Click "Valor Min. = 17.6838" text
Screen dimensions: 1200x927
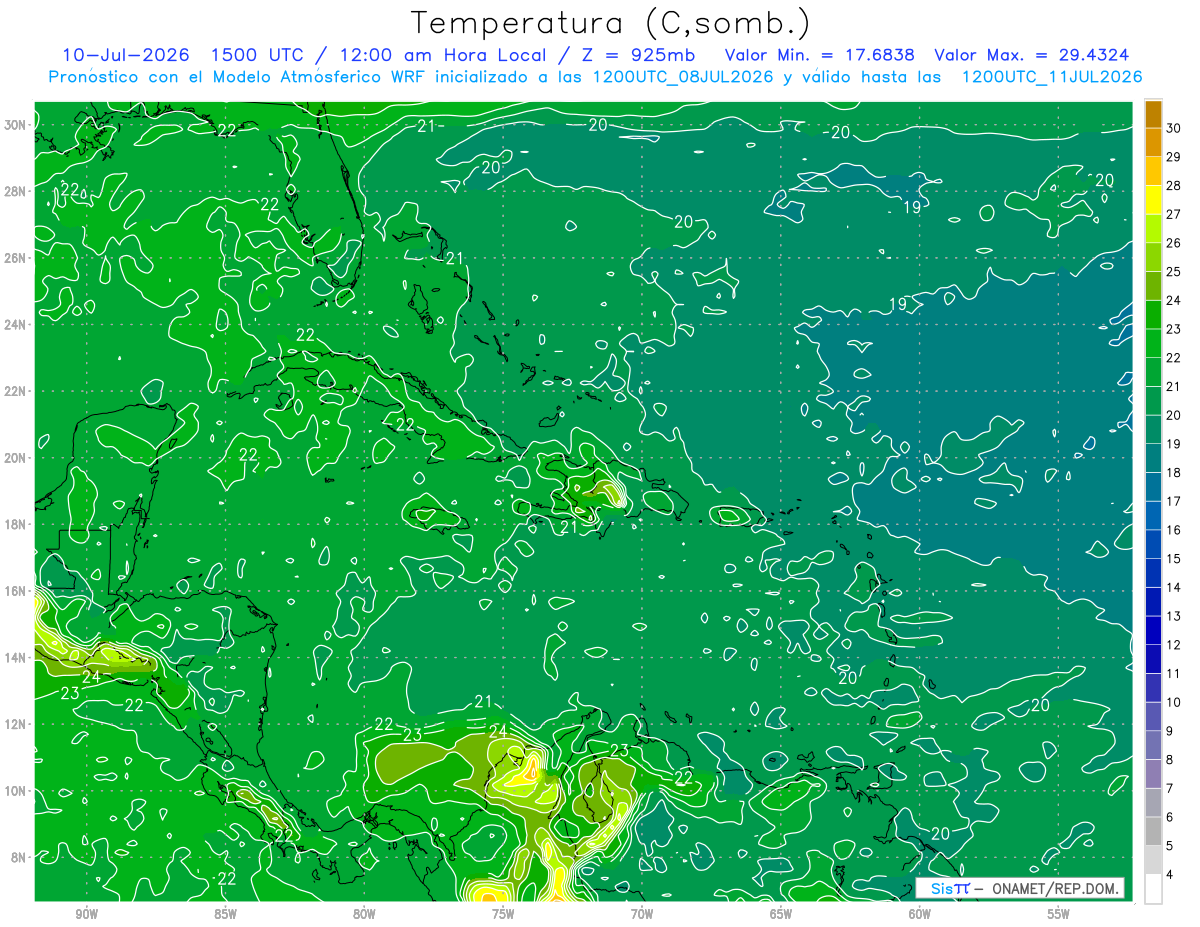820,55
